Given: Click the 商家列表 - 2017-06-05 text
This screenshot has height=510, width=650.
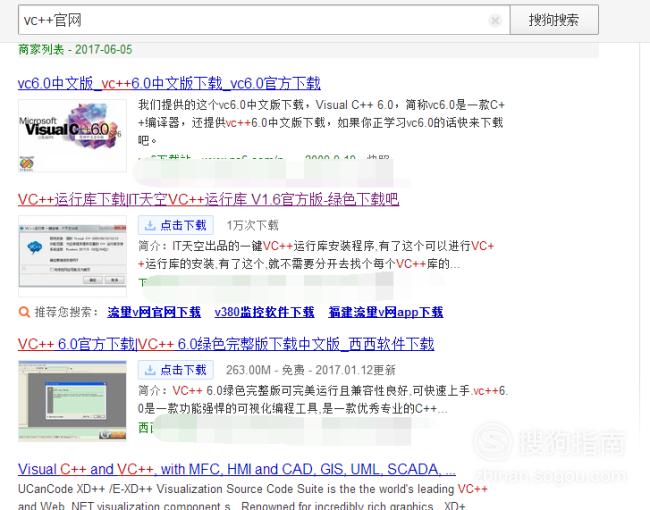Looking at the screenshot, I should [x=75, y=49].
